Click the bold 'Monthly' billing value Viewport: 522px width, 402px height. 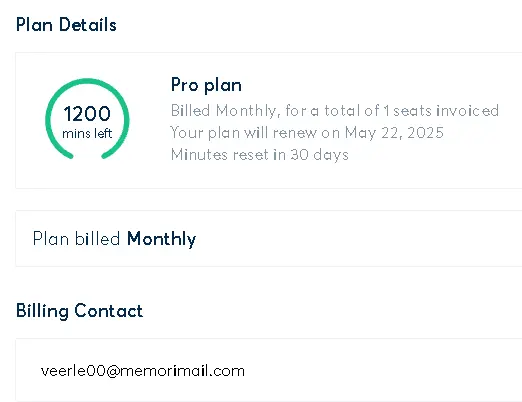(x=161, y=239)
